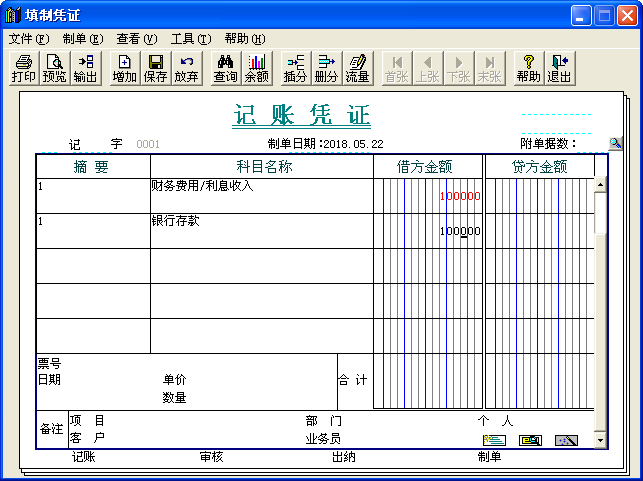Go to previous voucher 上张
This screenshot has width=643, height=481.
pyautogui.click(x=428, y=68)
